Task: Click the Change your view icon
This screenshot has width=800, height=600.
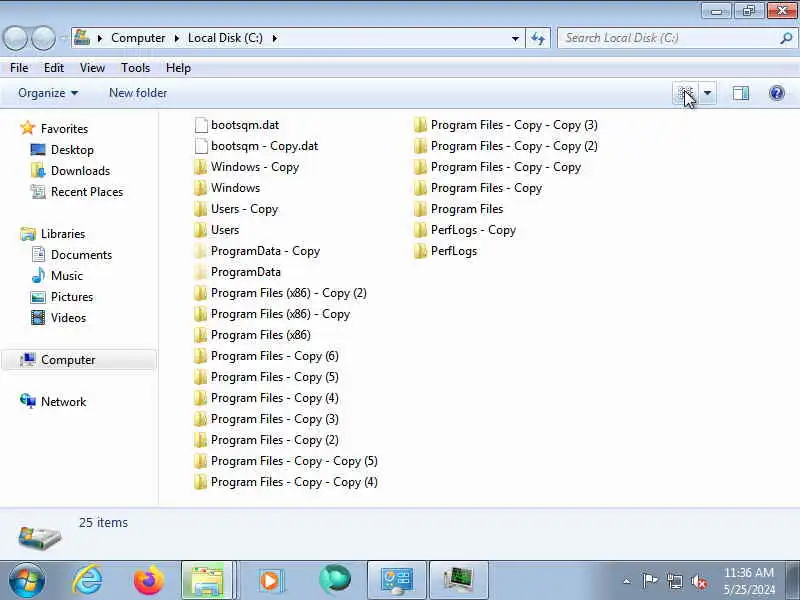Action: [685, 93]
